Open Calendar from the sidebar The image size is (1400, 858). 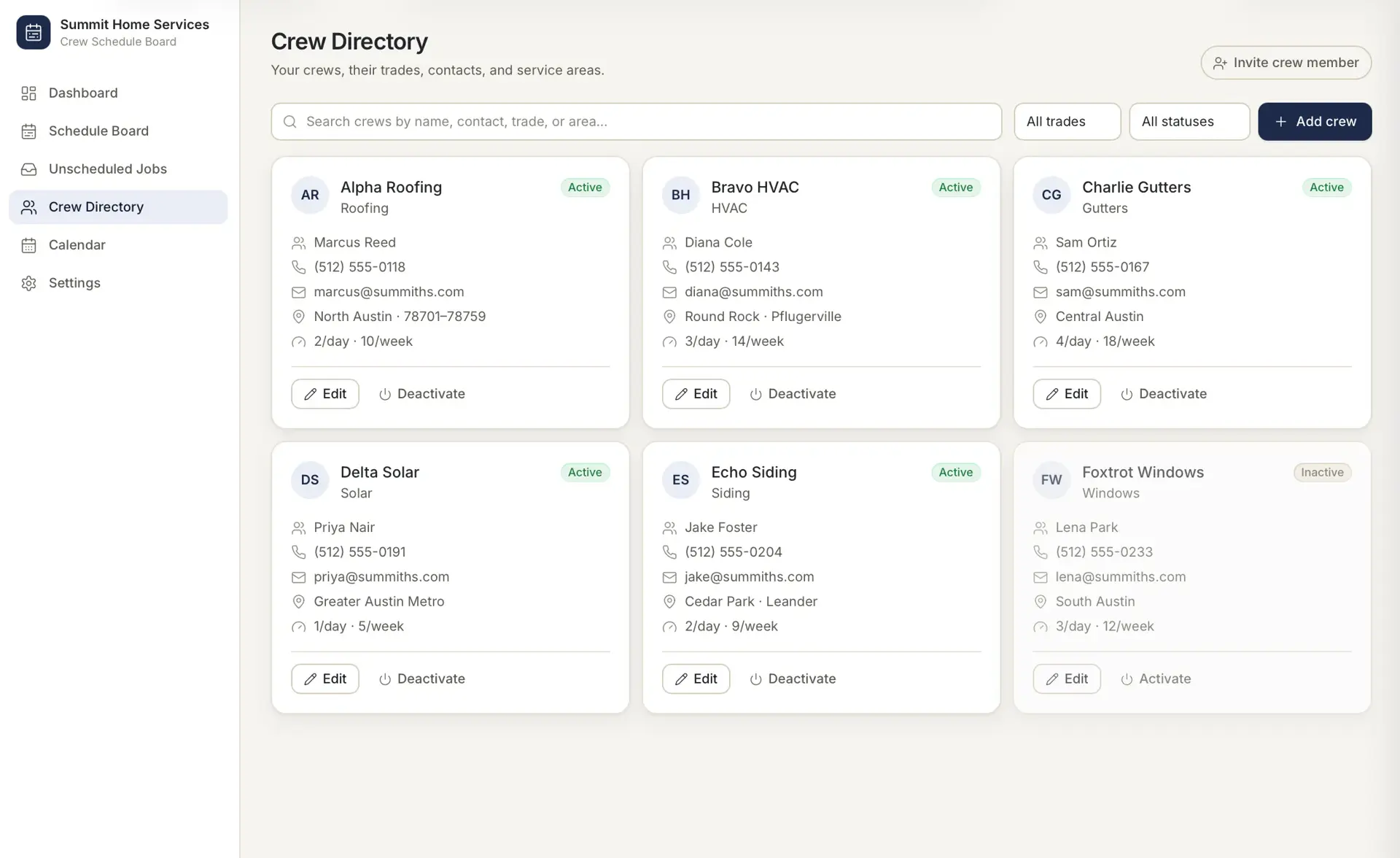(118, 244)
